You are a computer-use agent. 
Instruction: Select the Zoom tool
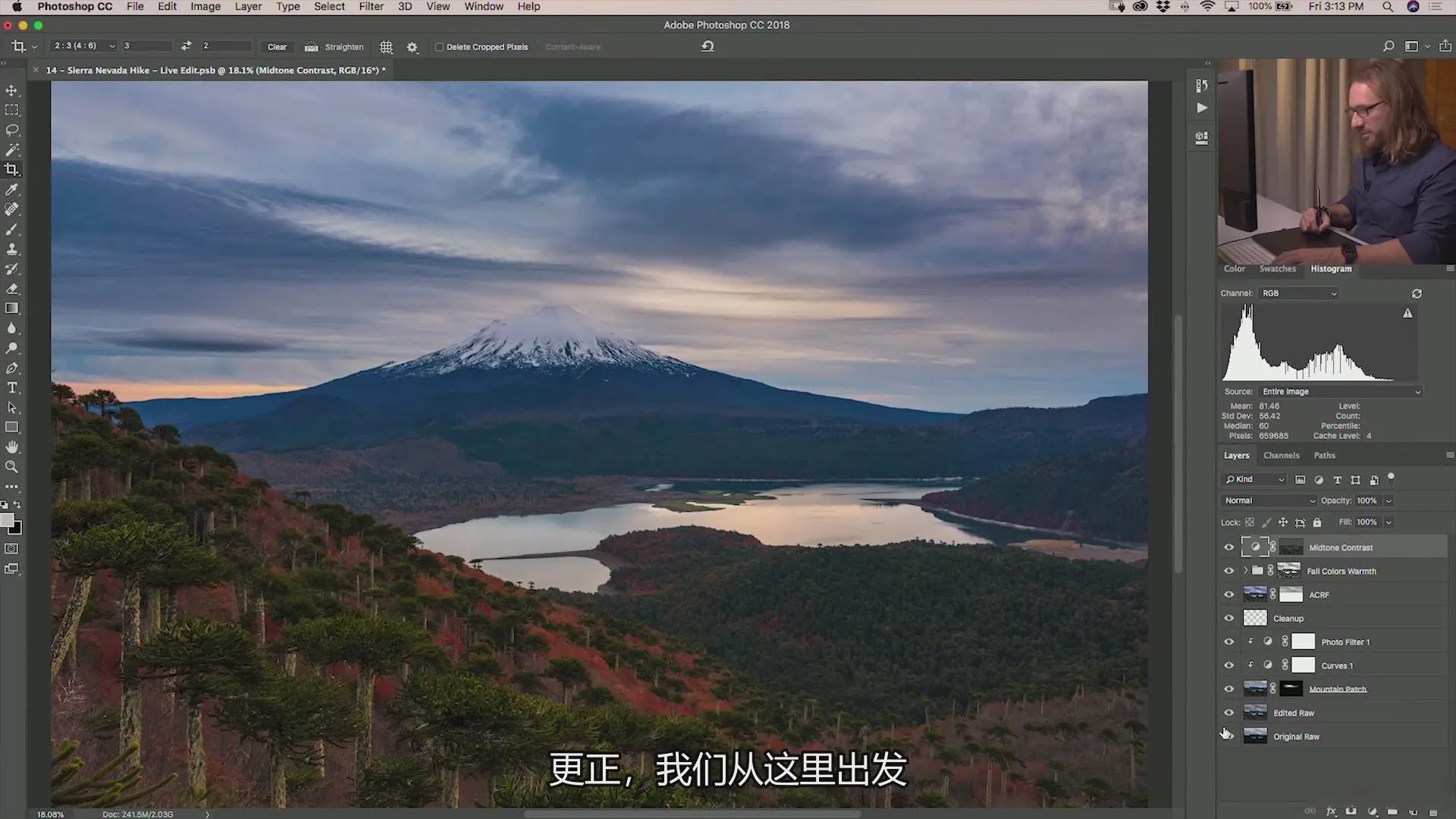pos(13,467)
